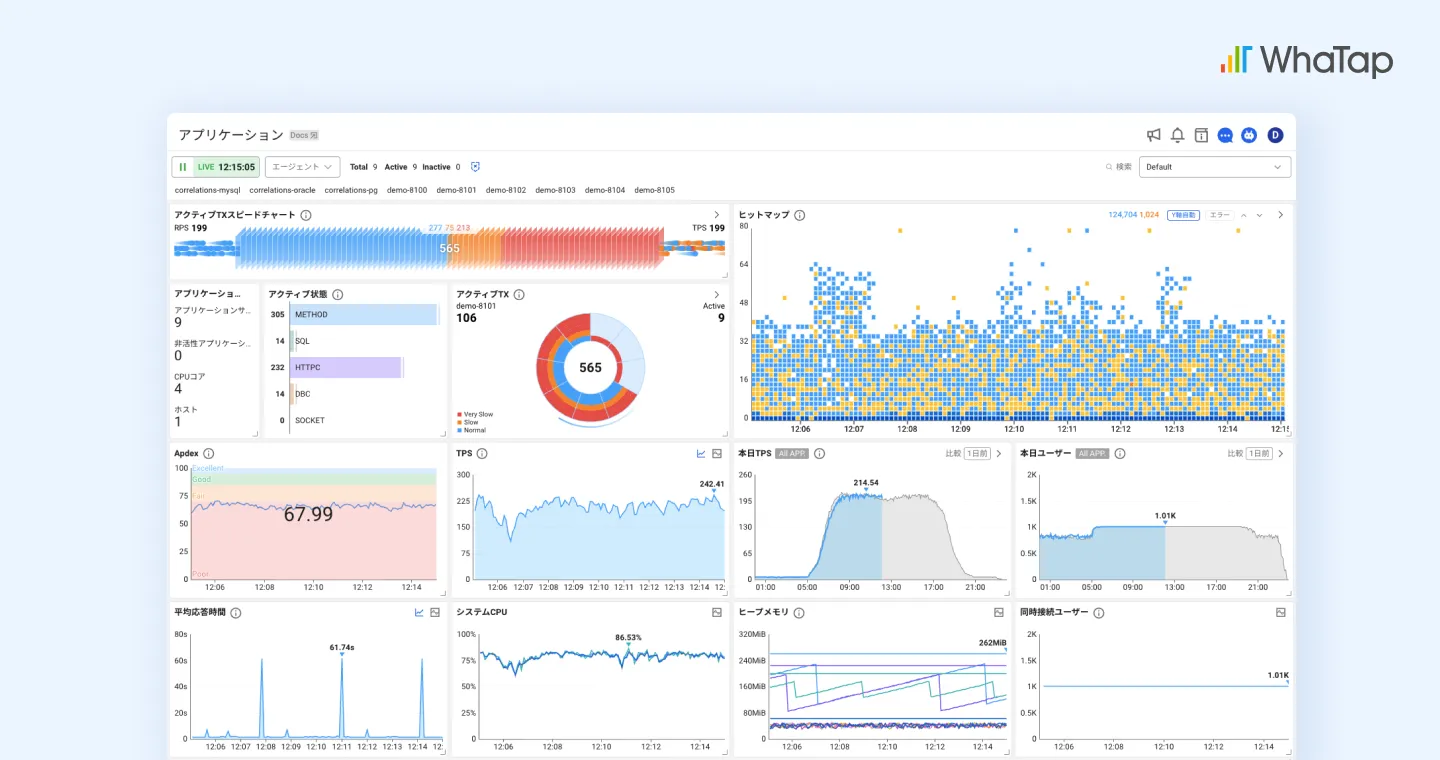This screenshot has height=760, width=1440.
Task: Show info for アクティブTXスピードチャート
Action: coord(306,215)
